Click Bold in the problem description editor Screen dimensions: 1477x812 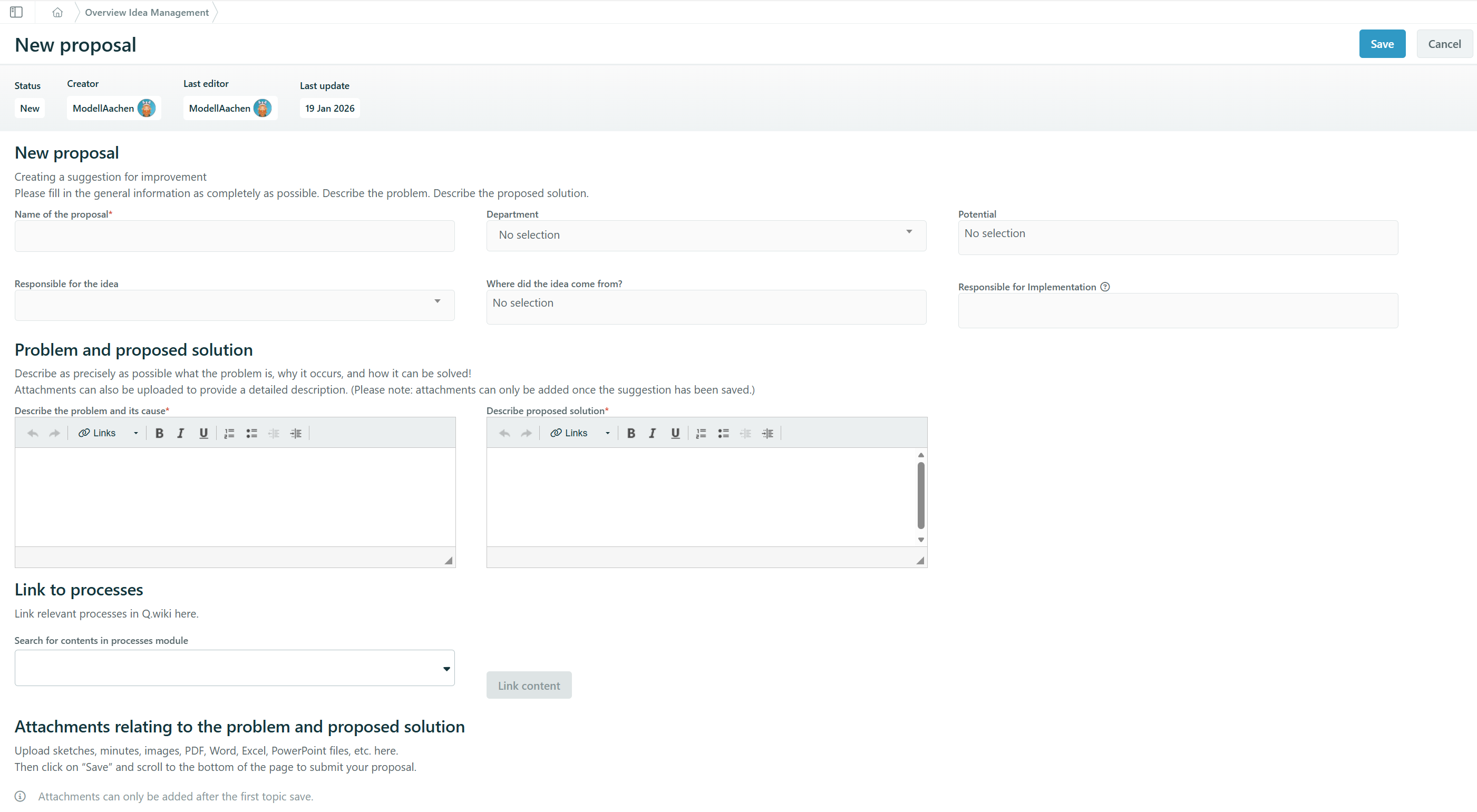[159, 433]
